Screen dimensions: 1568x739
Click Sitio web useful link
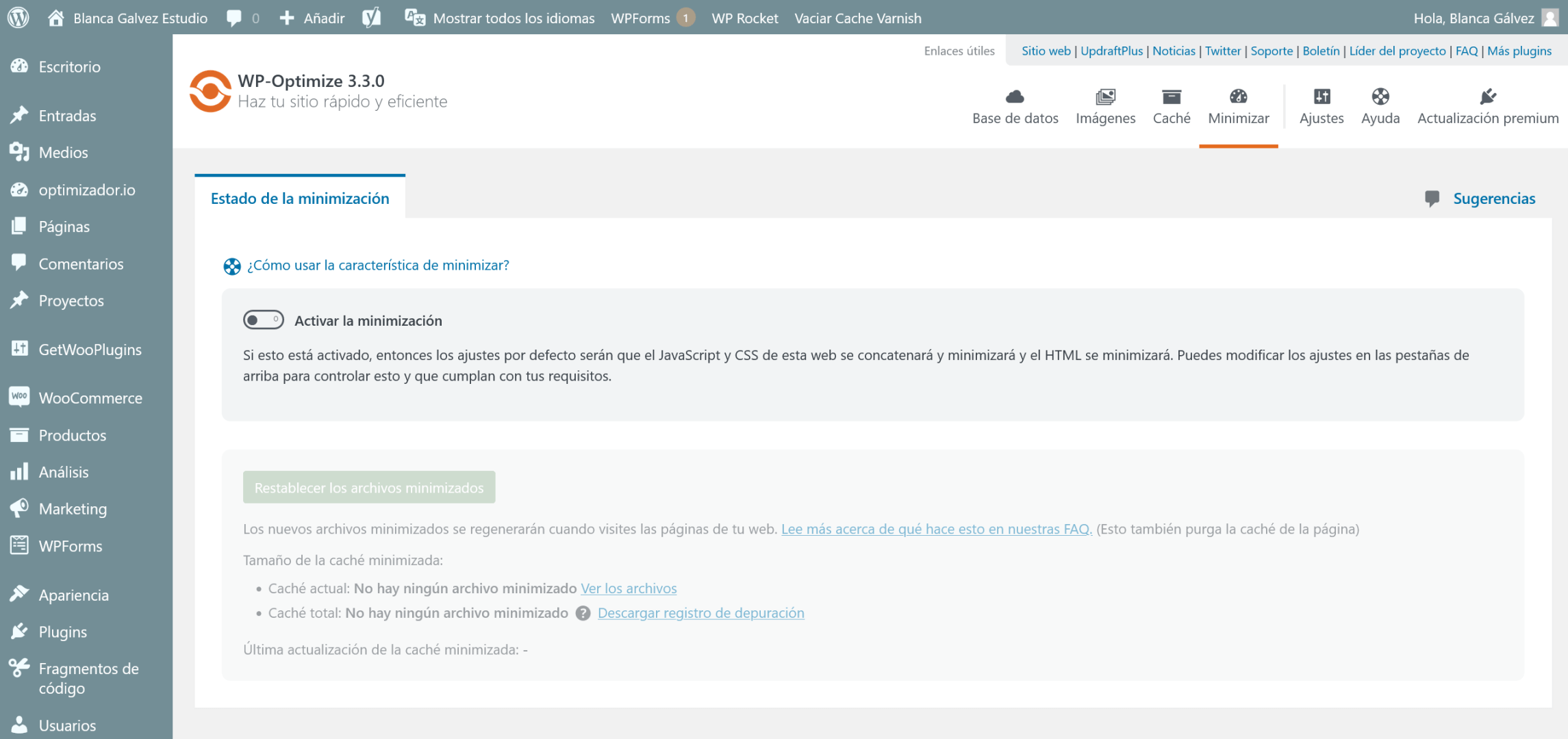coord(1046,51)
